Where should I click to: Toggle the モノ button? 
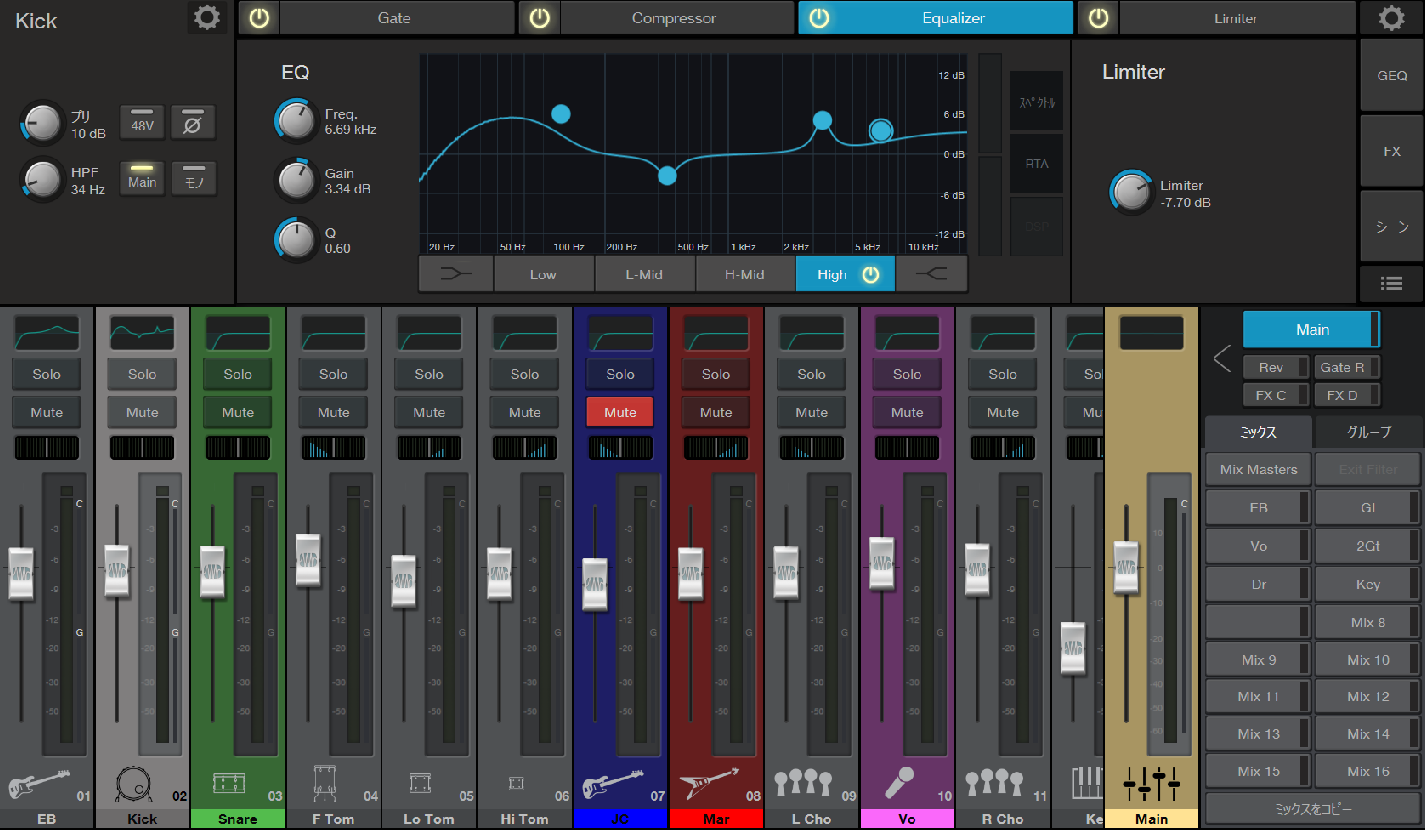(x=193, y=179)
